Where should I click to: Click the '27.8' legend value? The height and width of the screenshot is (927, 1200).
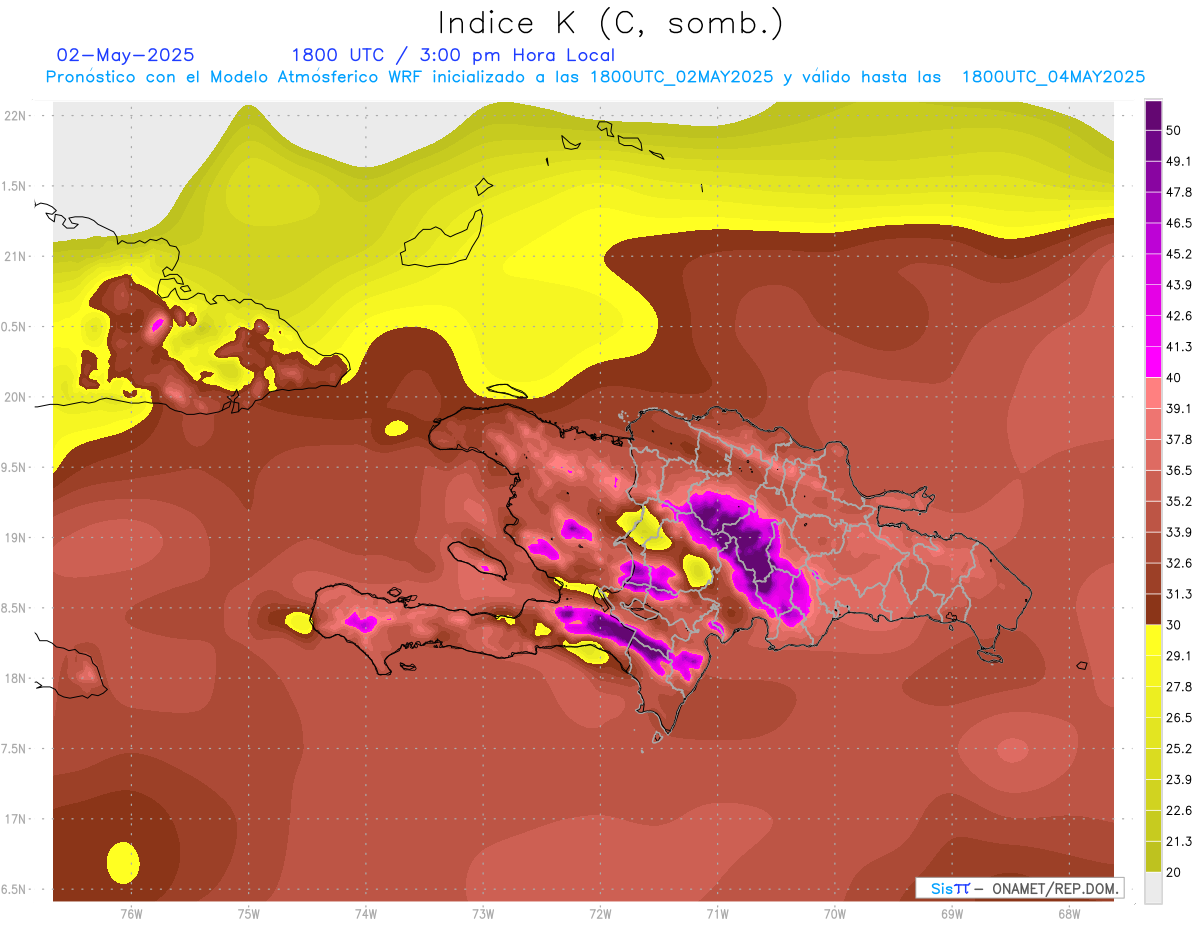coord(1179,687)
